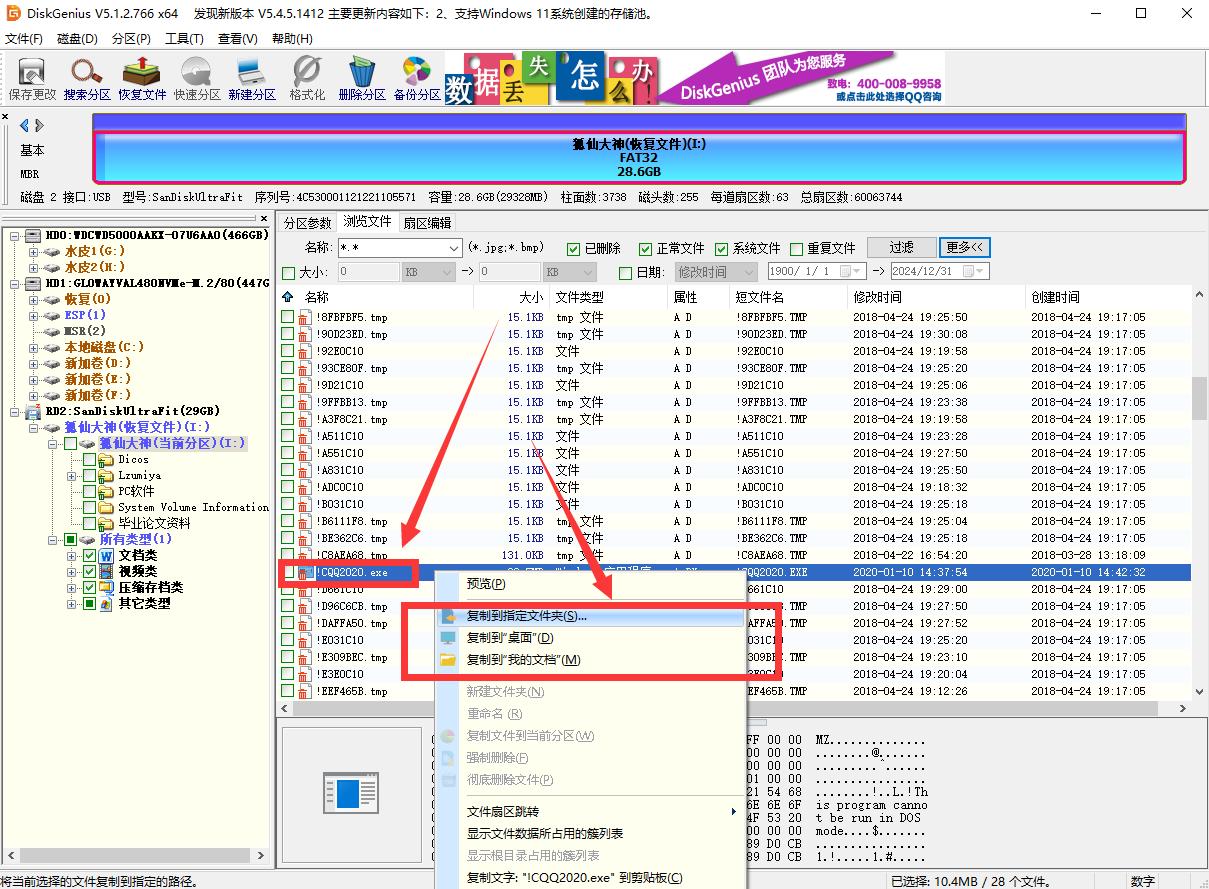Click the 快速分区 (Quick Partition) icon

(197, 77)
